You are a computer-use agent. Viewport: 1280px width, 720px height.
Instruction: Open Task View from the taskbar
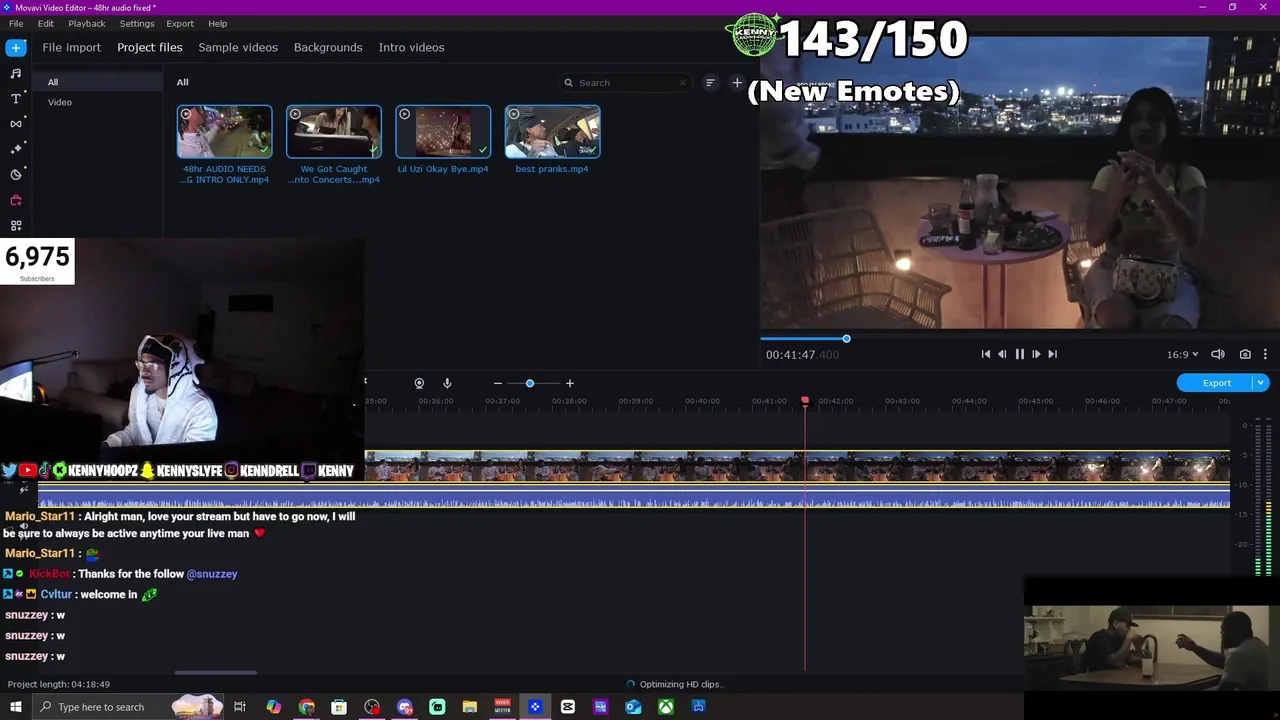click(x=240, y=707)
